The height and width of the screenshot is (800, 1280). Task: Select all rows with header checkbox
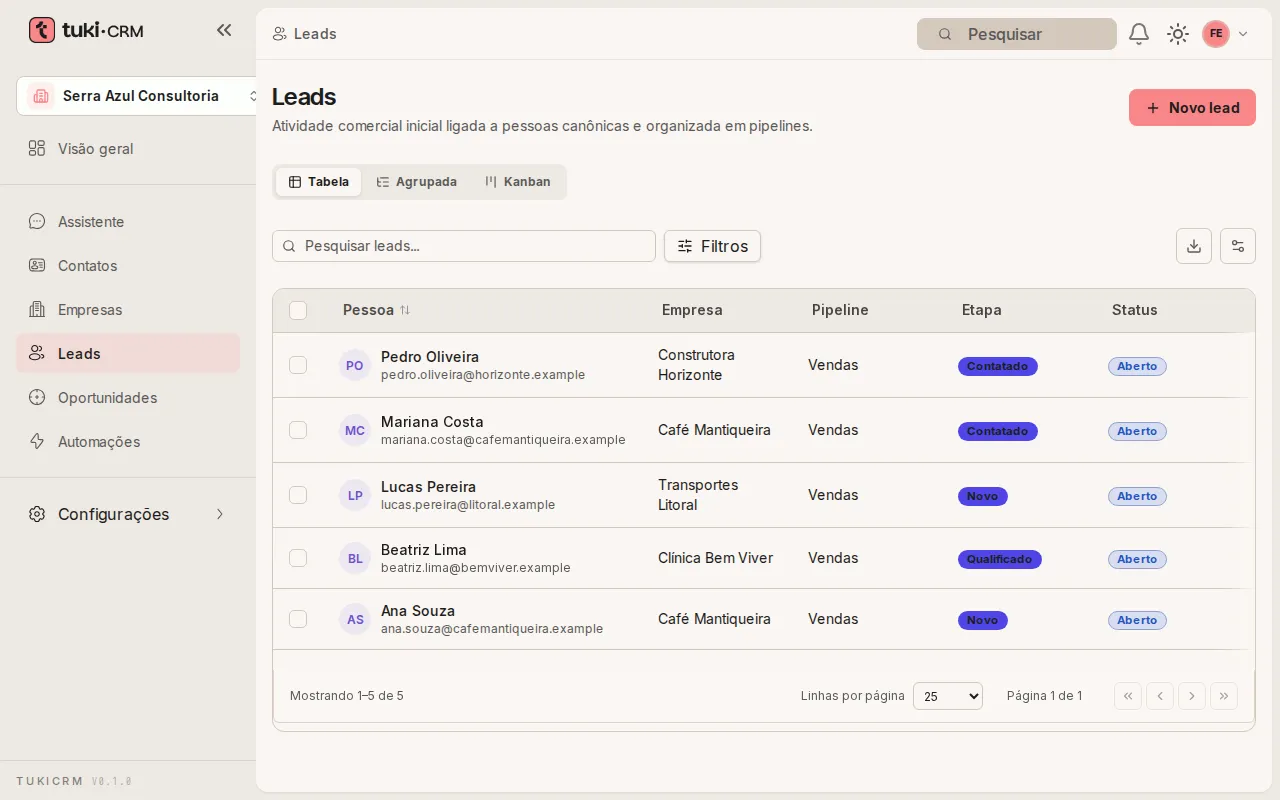click(298, 310)
